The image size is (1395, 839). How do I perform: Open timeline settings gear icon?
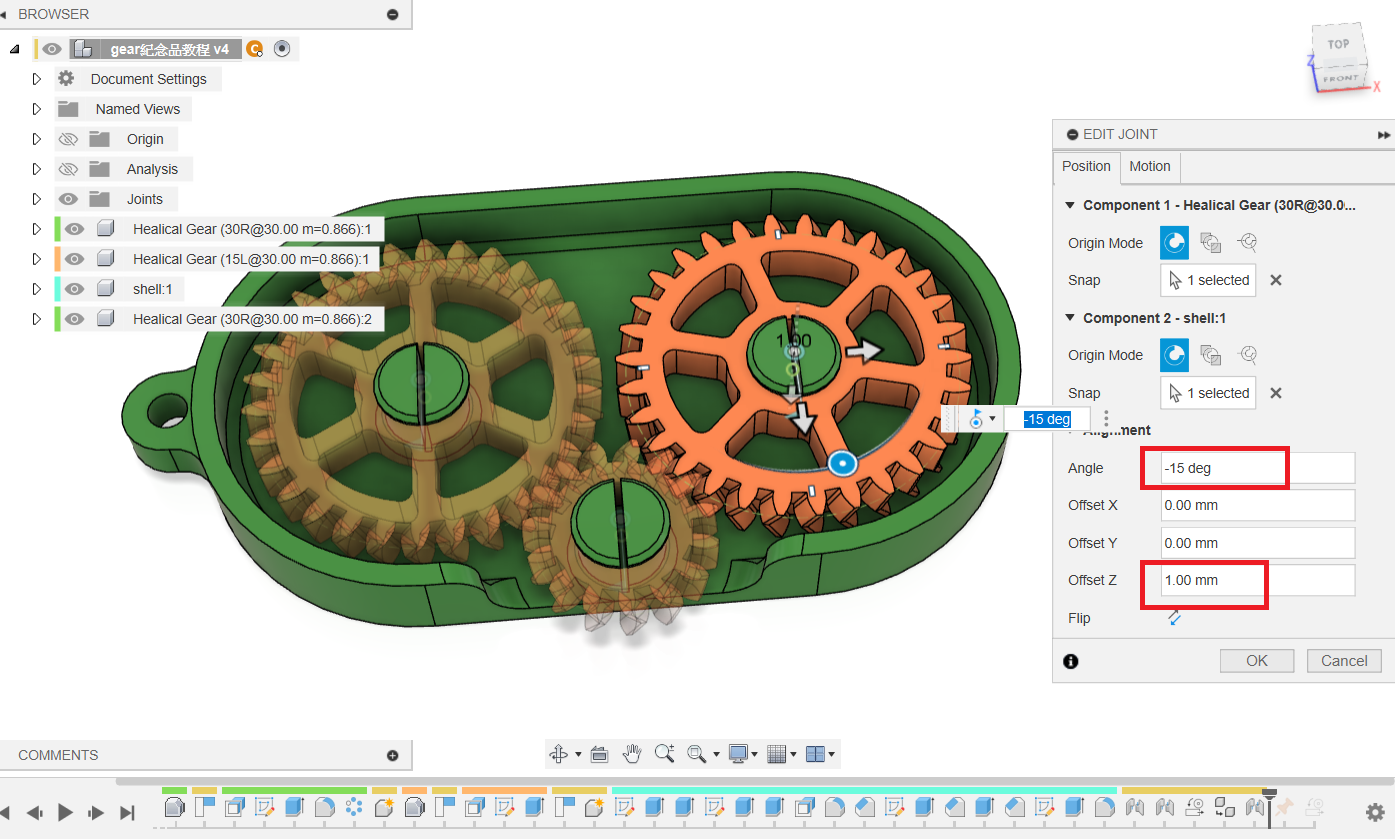[1375, 812]
